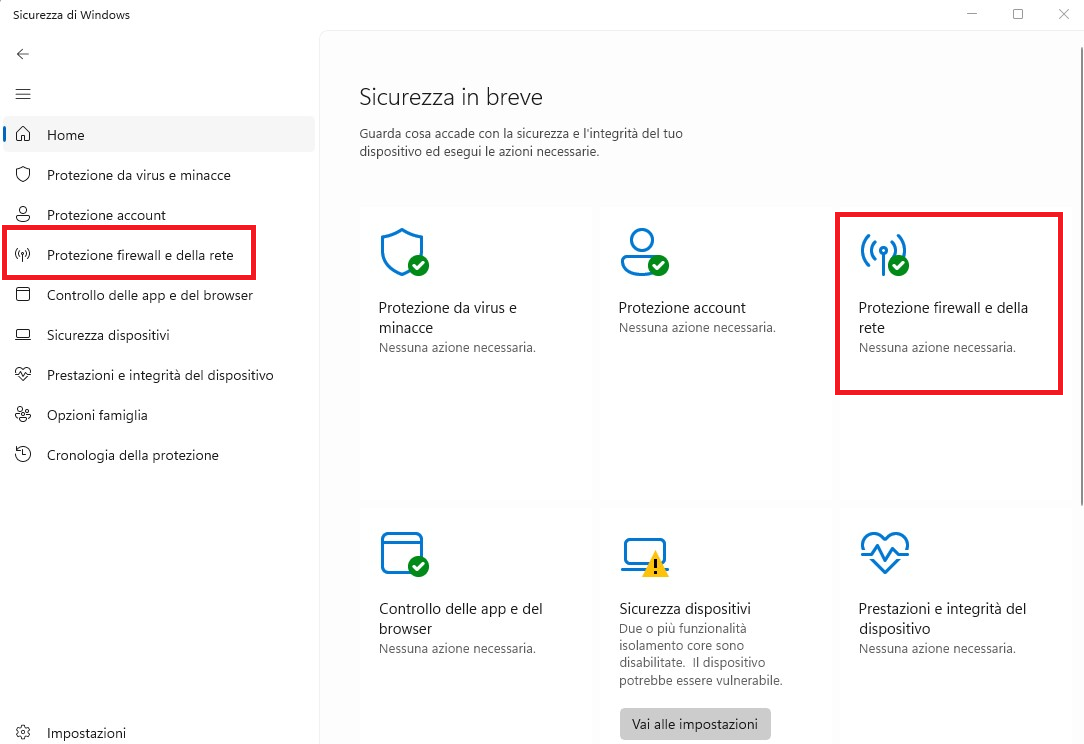Open Protezione da virus e minacce sidebar item
The image size is (1084, 744).
pos(138,175)
